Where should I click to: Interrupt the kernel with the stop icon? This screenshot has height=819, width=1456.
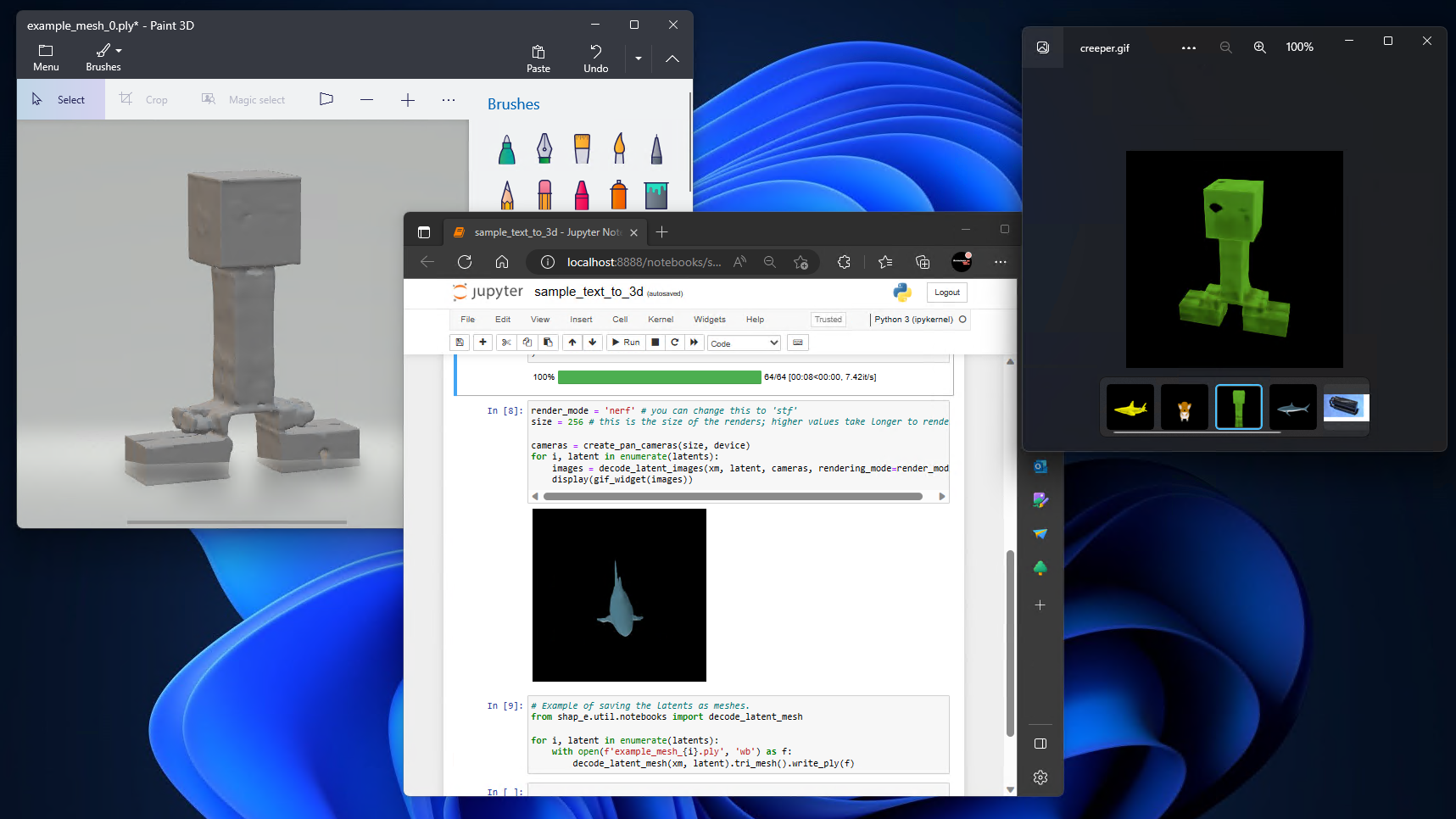pos(655,343)
